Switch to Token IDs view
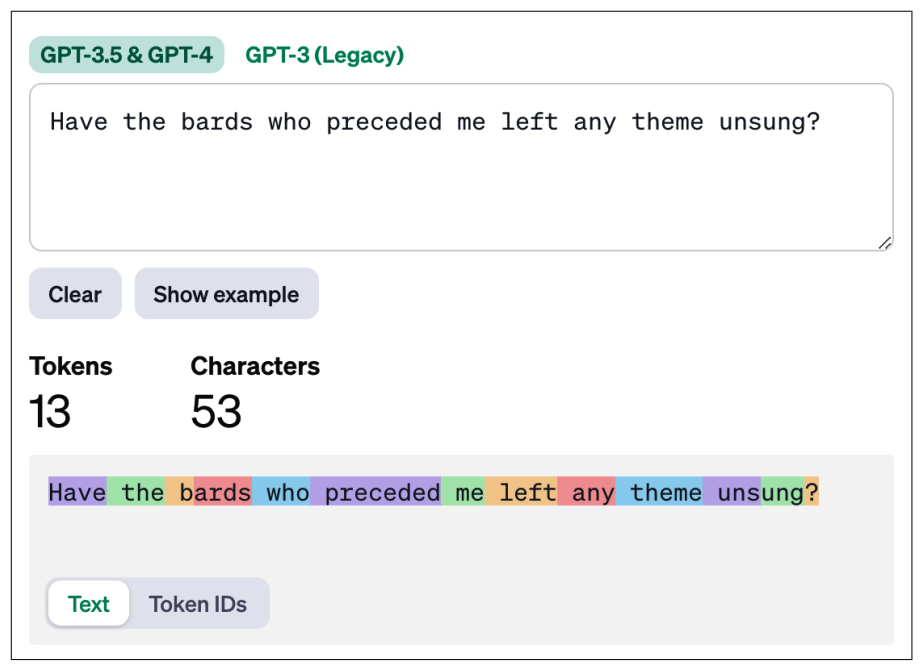 [x=198, y=604]
